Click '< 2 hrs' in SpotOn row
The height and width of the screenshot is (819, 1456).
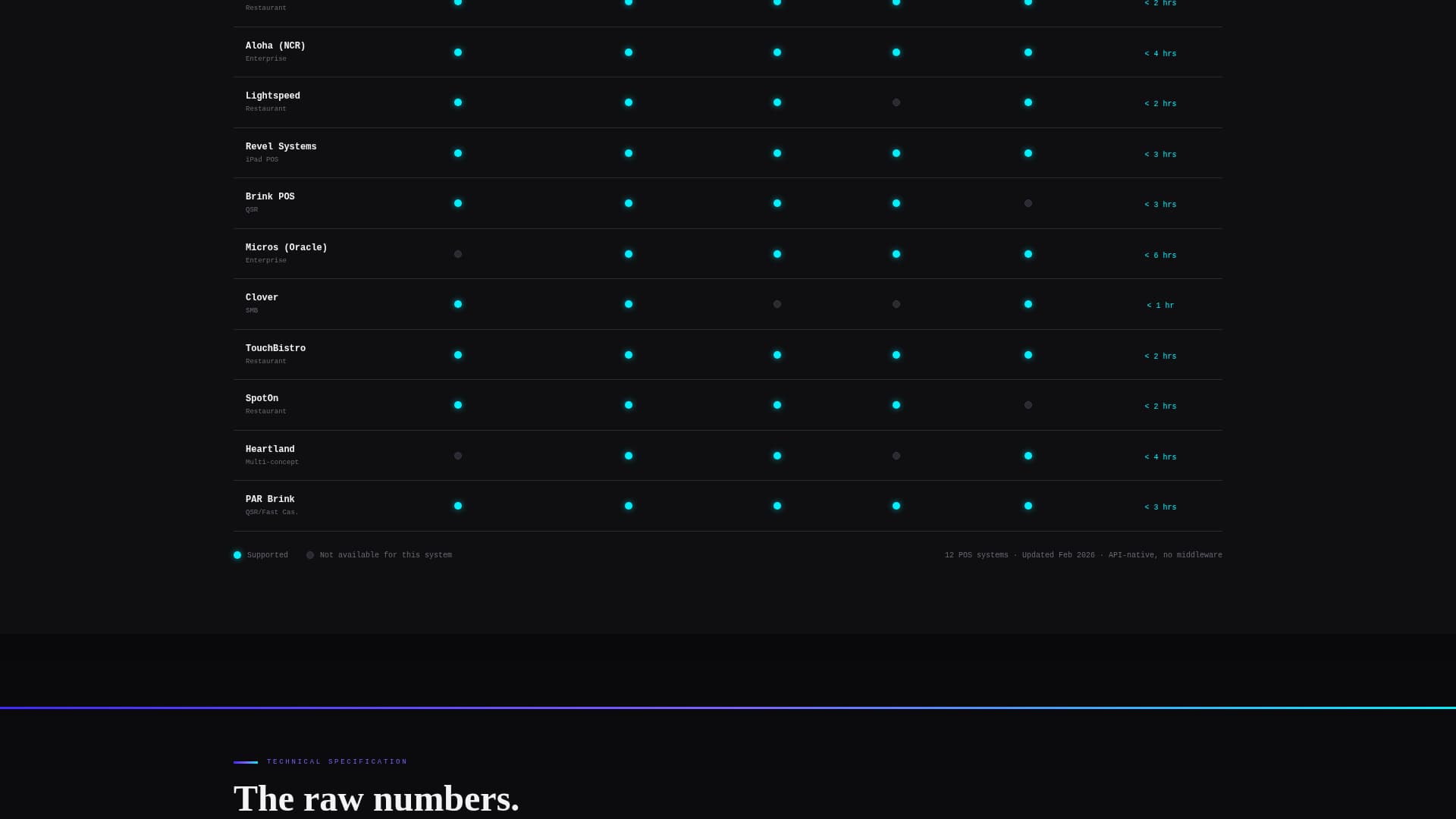pyautogui.click(x=1160, y=406)
